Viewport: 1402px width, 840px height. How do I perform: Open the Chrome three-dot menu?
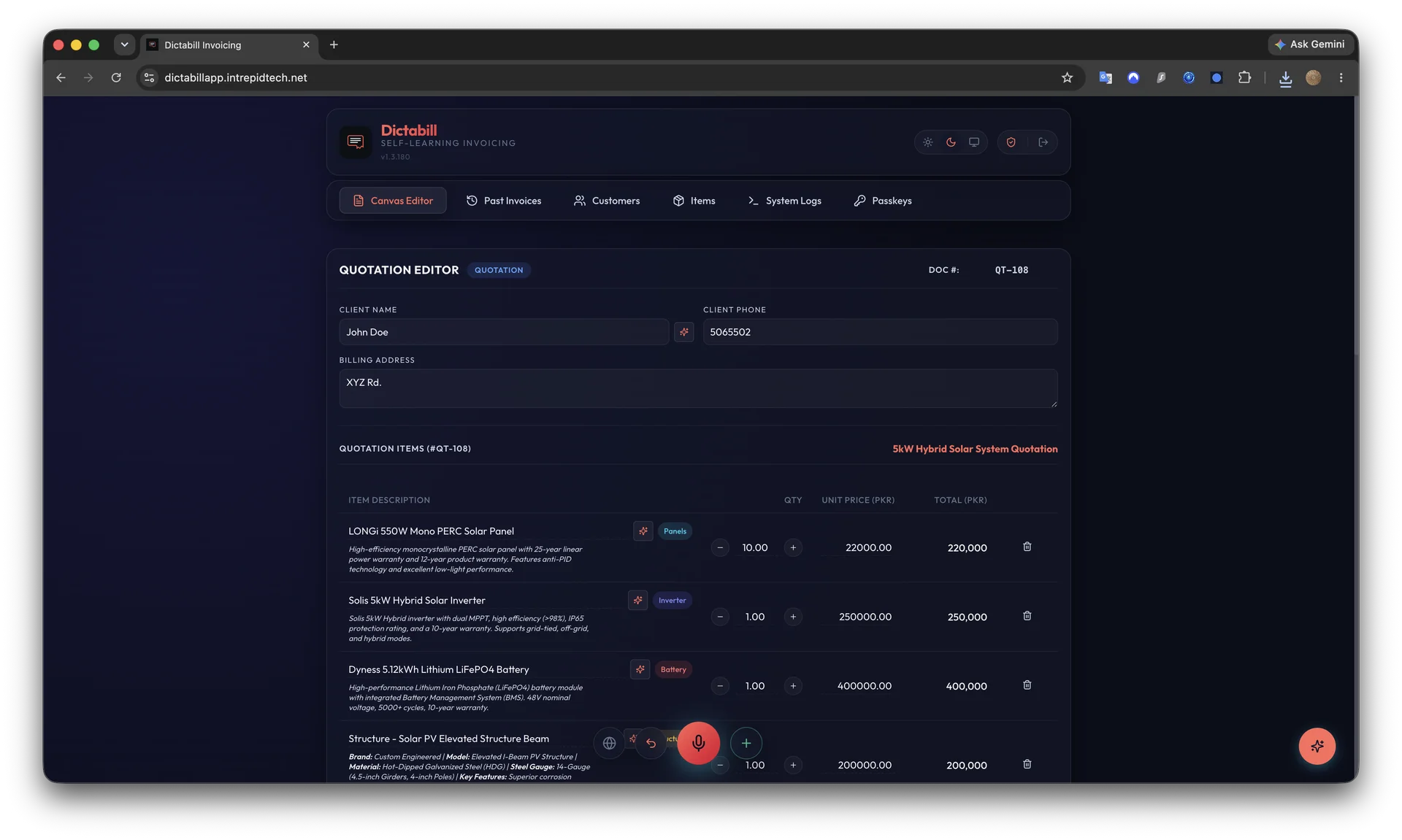pos(1341,77)
